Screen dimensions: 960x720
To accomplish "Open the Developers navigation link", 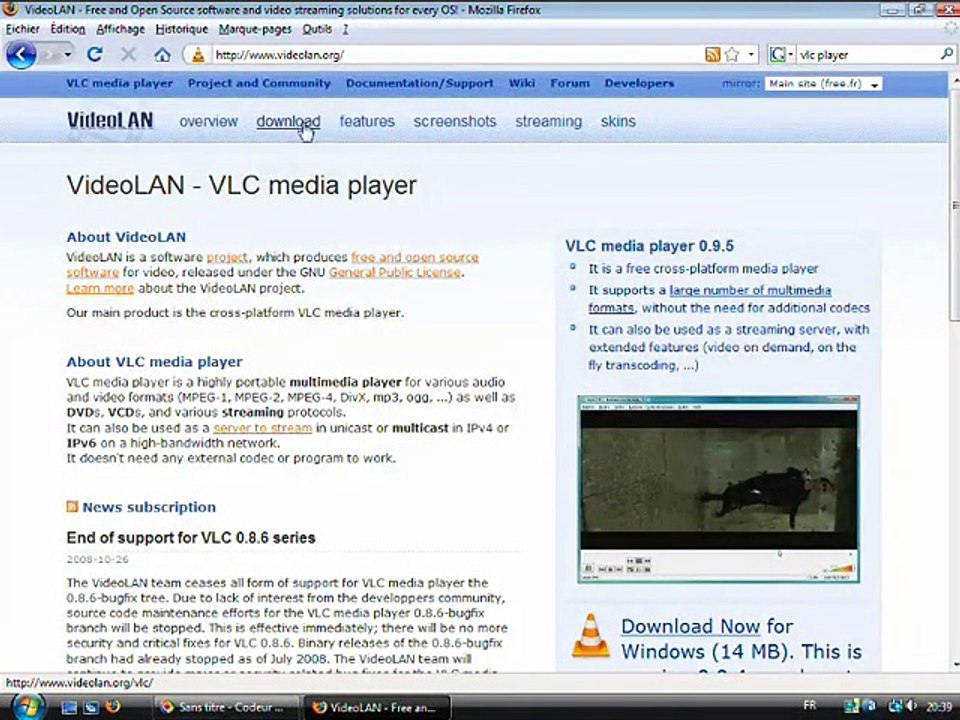I will click(x=639, y=83).
